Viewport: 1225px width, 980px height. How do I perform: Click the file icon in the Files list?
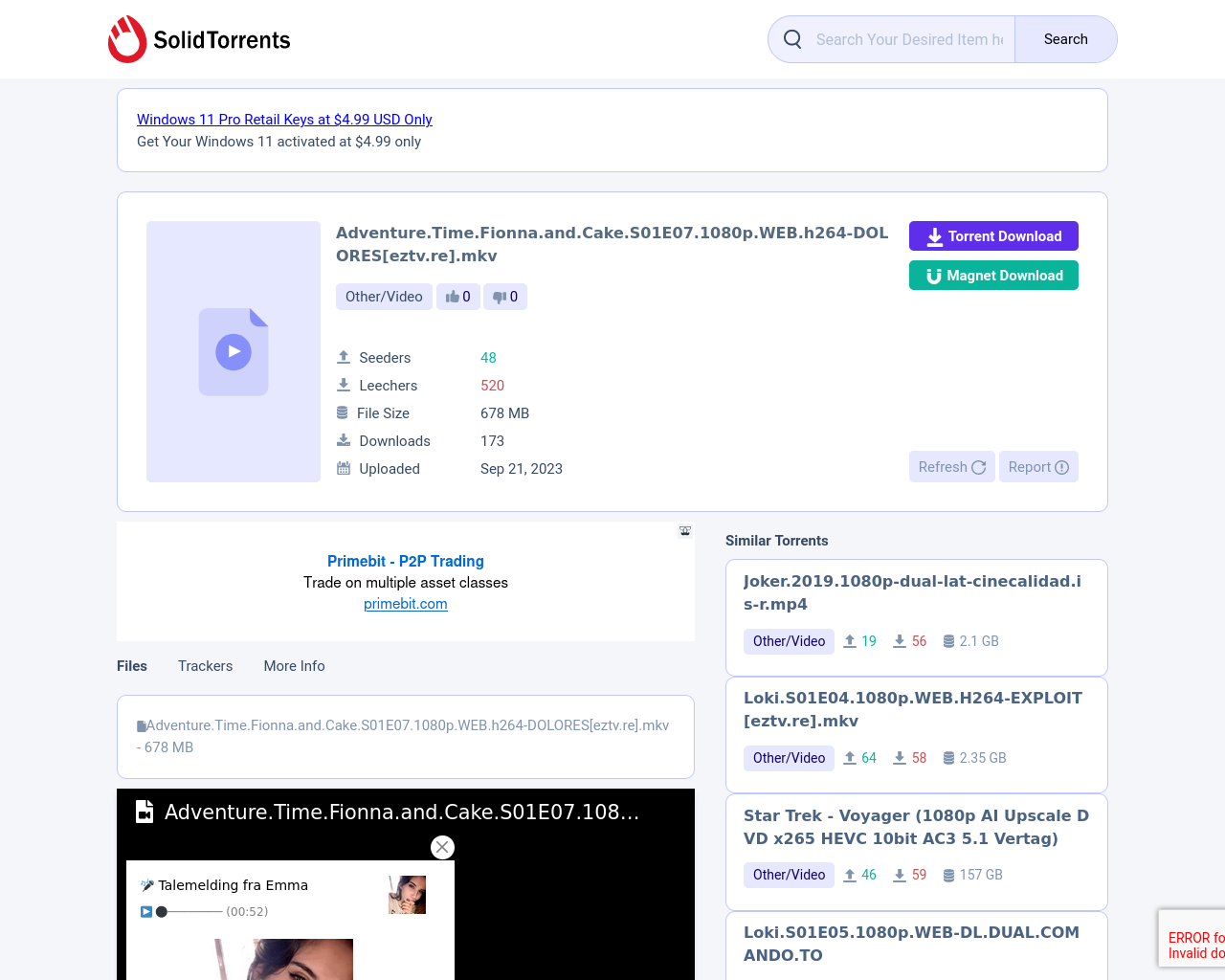[142, 726]
